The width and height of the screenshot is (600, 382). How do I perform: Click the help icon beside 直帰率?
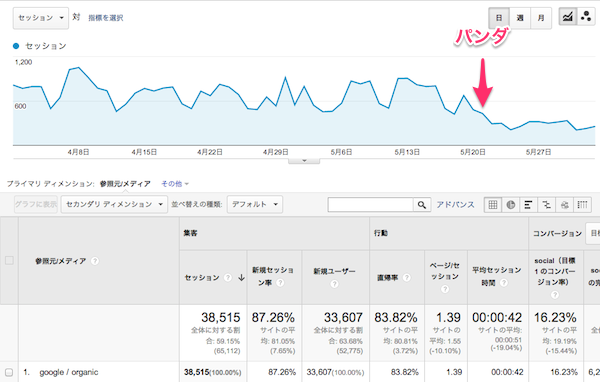pyautogui.click(x=406, y=278)
